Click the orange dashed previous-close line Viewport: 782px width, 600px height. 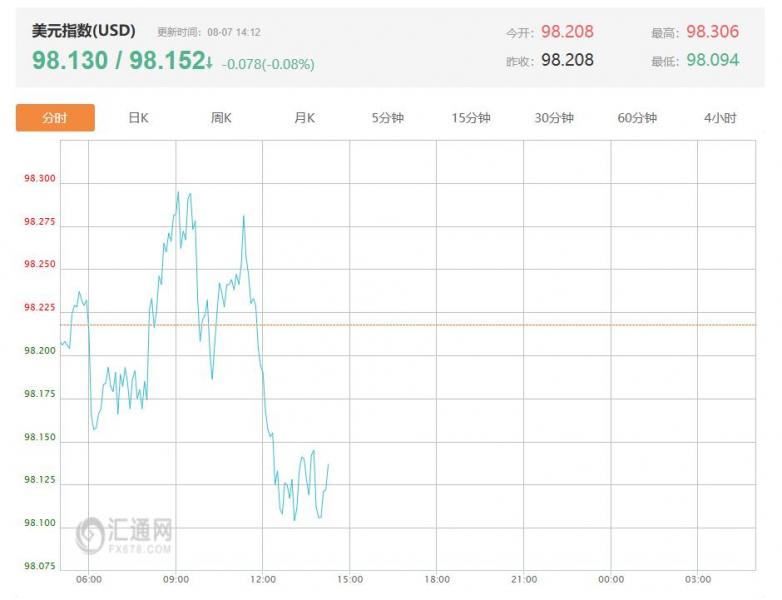(500, 325)
